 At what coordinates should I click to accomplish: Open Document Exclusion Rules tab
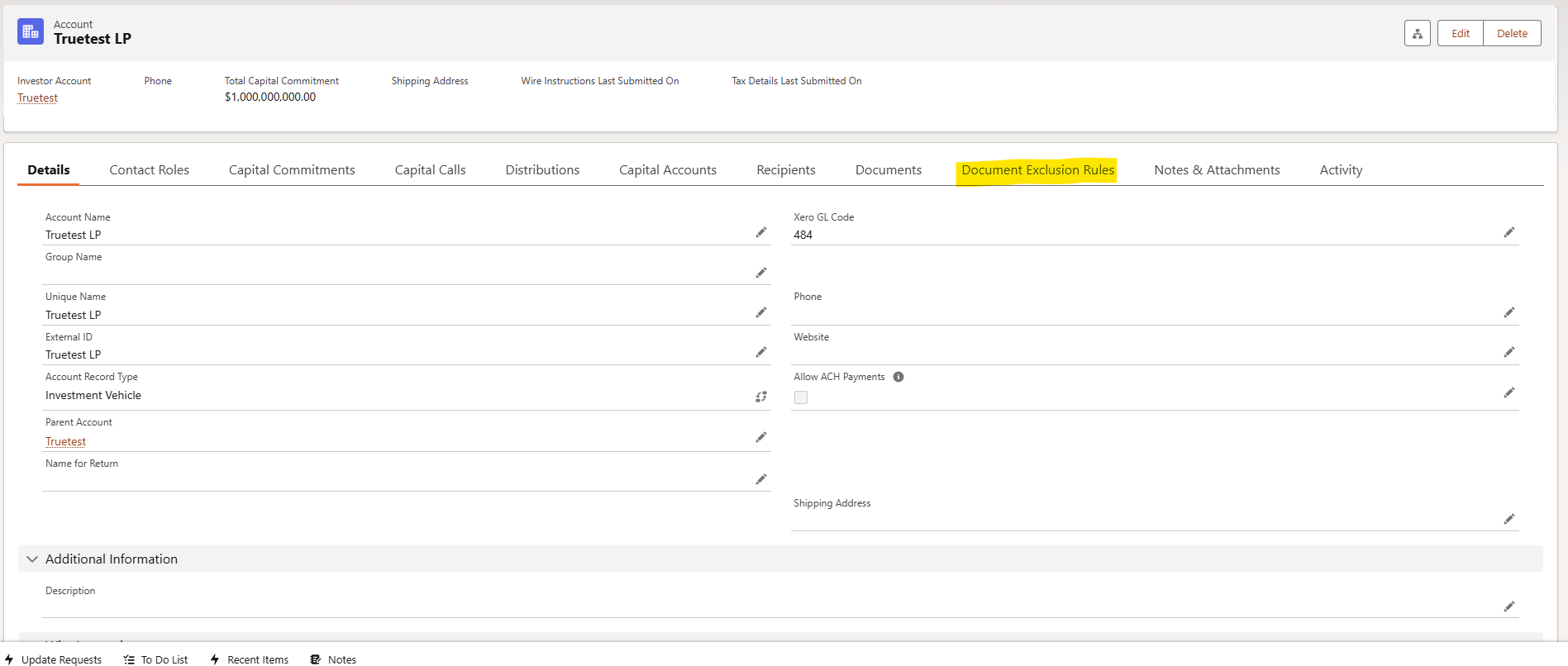1037,169
